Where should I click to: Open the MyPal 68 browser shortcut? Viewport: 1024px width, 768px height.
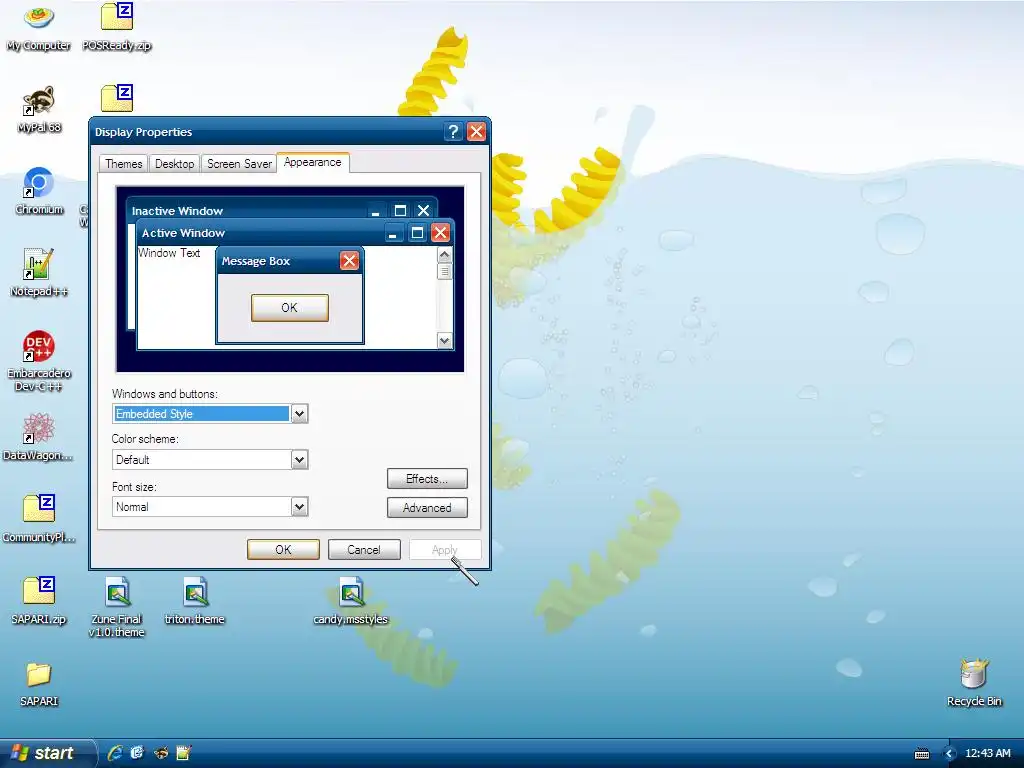point(39,109)
